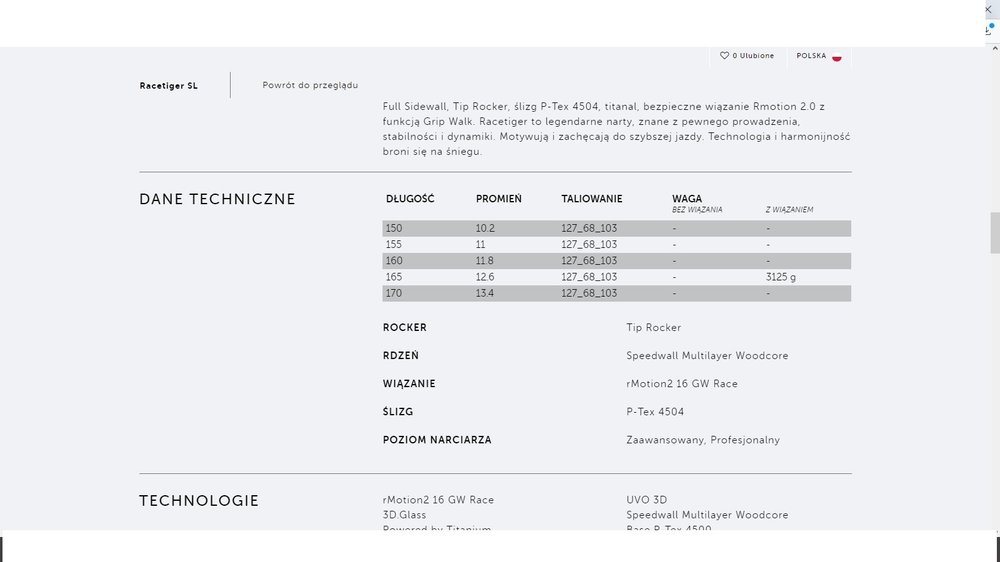Screen dimensions: 1000x562
Task: Click the heart favorites icon
Action: pos(724,55)
